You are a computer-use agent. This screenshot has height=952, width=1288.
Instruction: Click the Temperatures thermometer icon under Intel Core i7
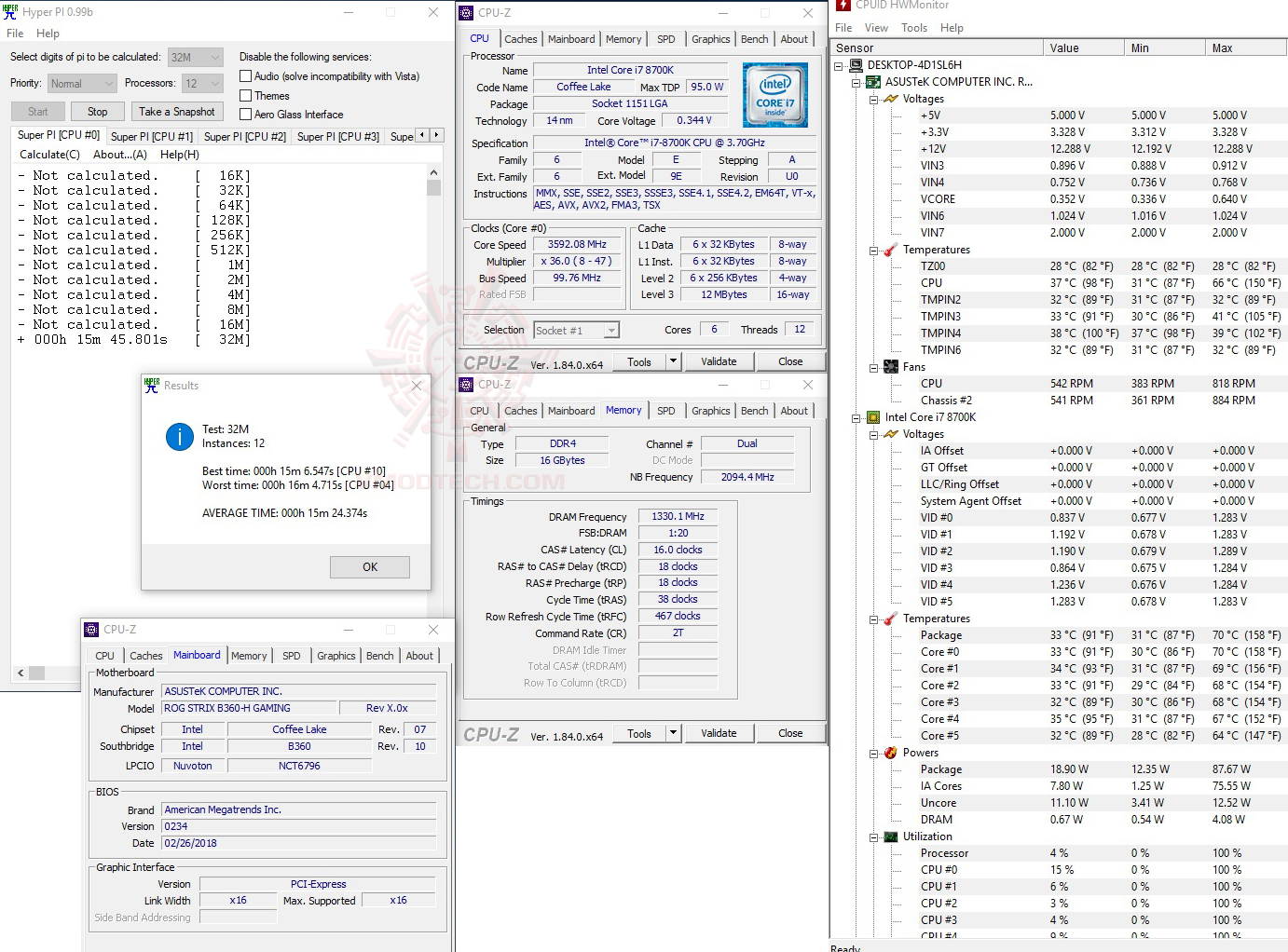pyautogui.click(x=891, y=619)
